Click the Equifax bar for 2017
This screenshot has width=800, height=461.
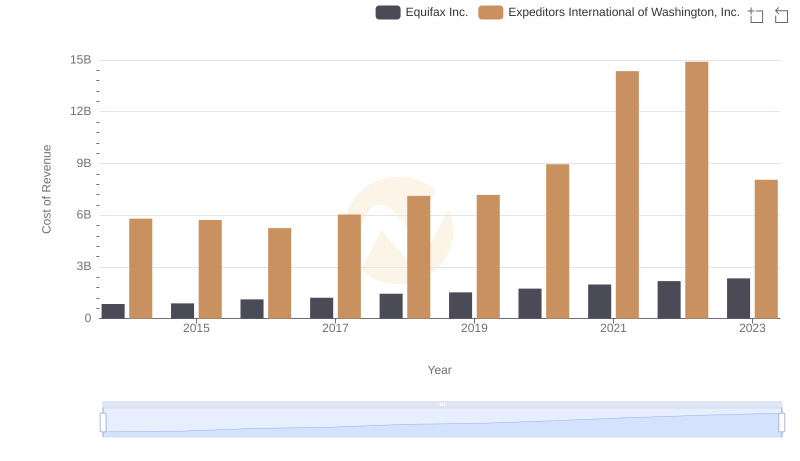click(x=321, y=308)
